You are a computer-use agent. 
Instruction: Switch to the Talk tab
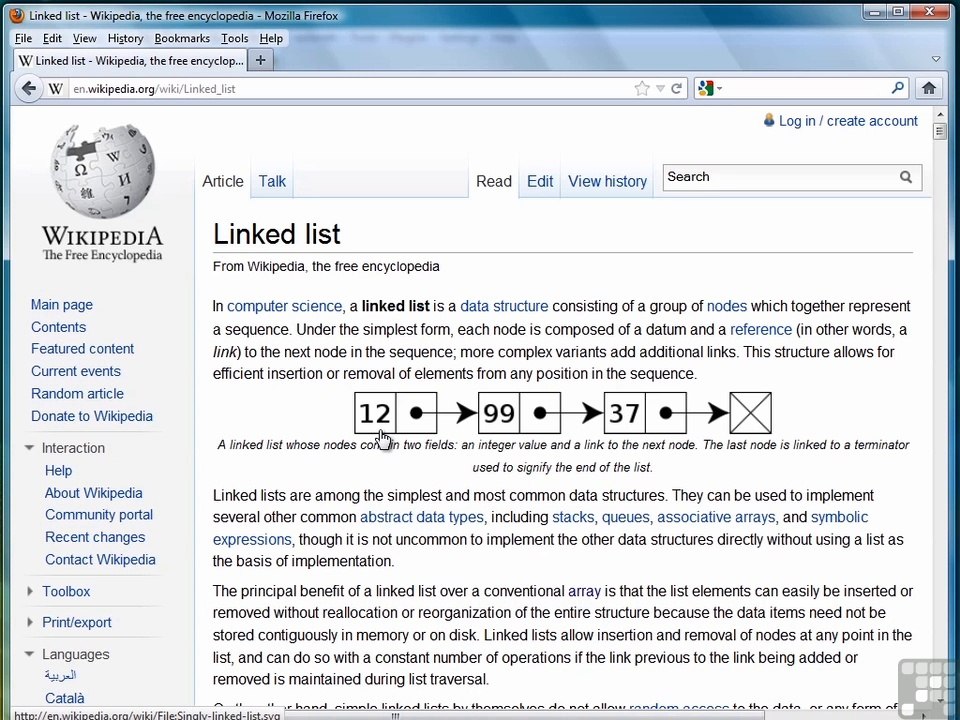coord(272,181)
